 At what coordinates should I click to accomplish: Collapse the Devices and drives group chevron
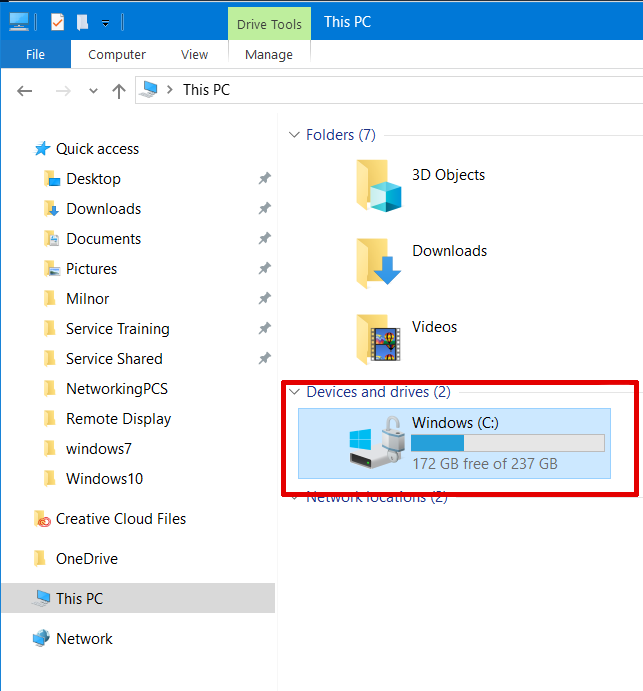(294, 392)
